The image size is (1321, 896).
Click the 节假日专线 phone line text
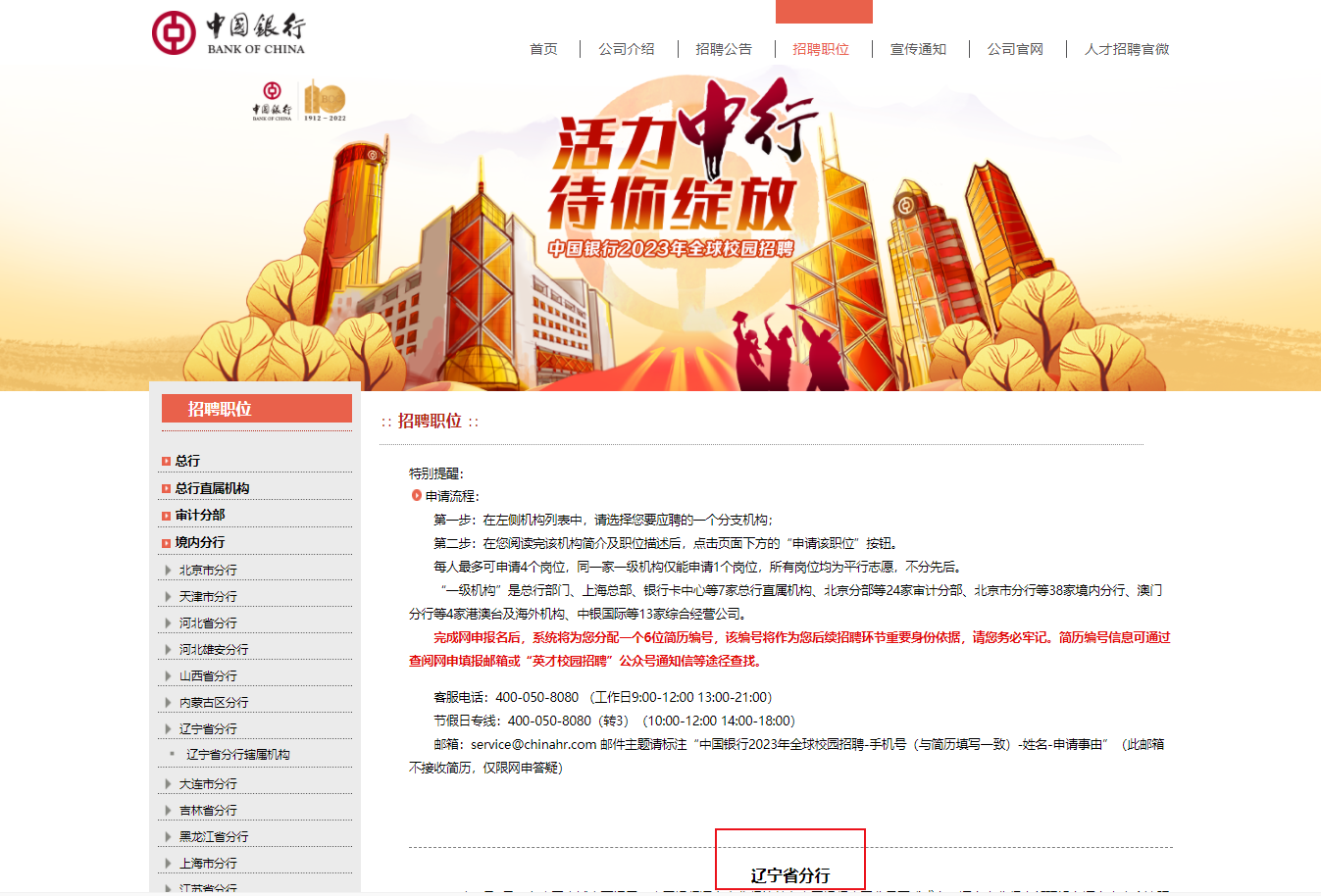click(x=614, y=721)
